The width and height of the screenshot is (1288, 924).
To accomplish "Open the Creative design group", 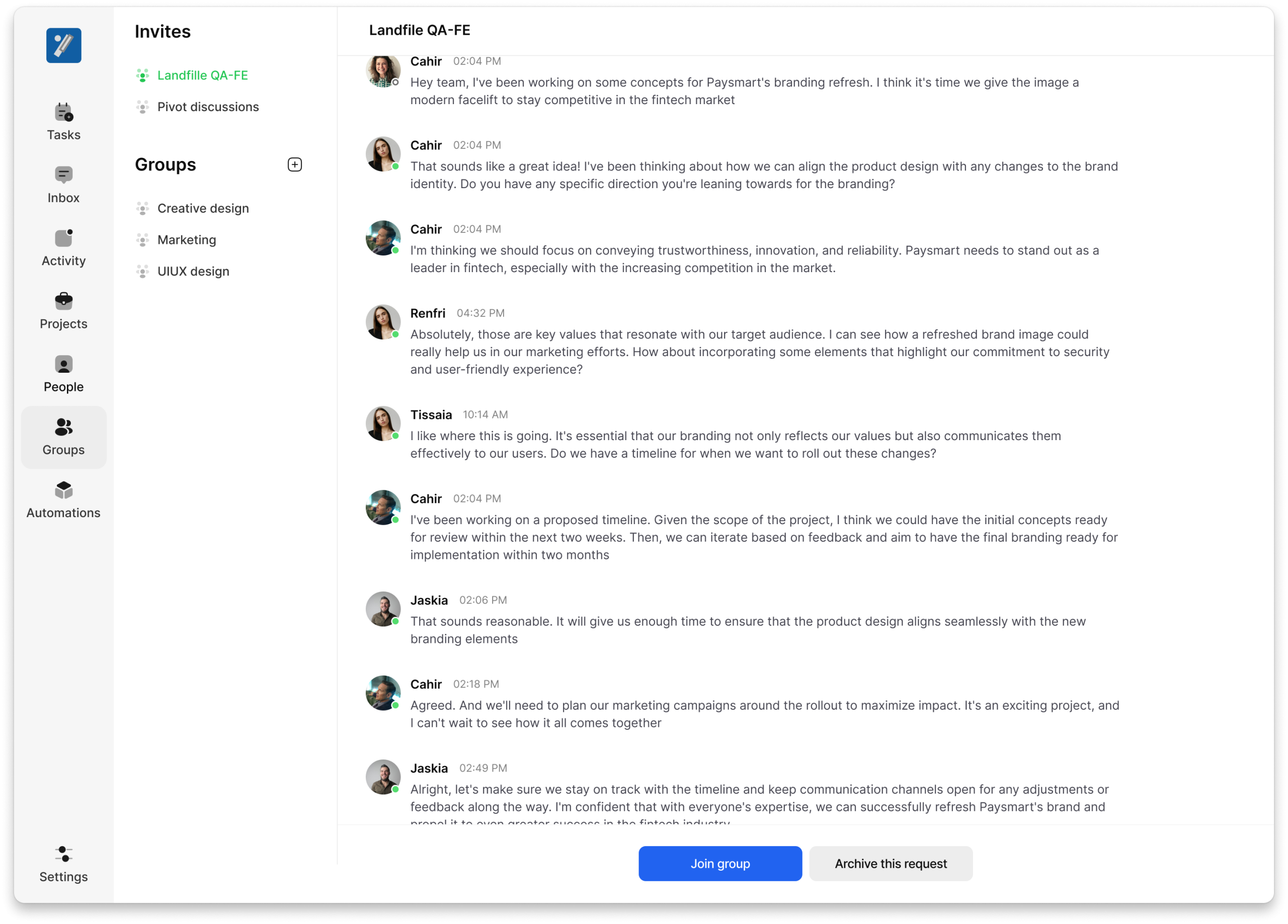I will [203, 208].
